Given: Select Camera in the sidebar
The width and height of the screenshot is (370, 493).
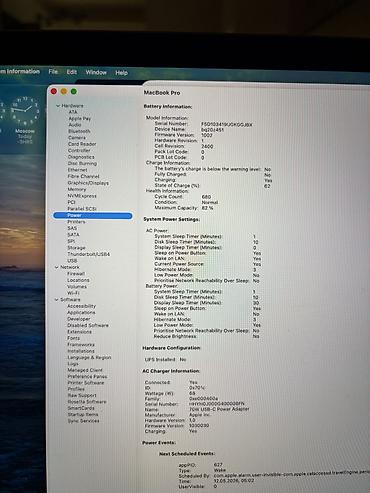Looking at the screenshot, I should (77, 138).
